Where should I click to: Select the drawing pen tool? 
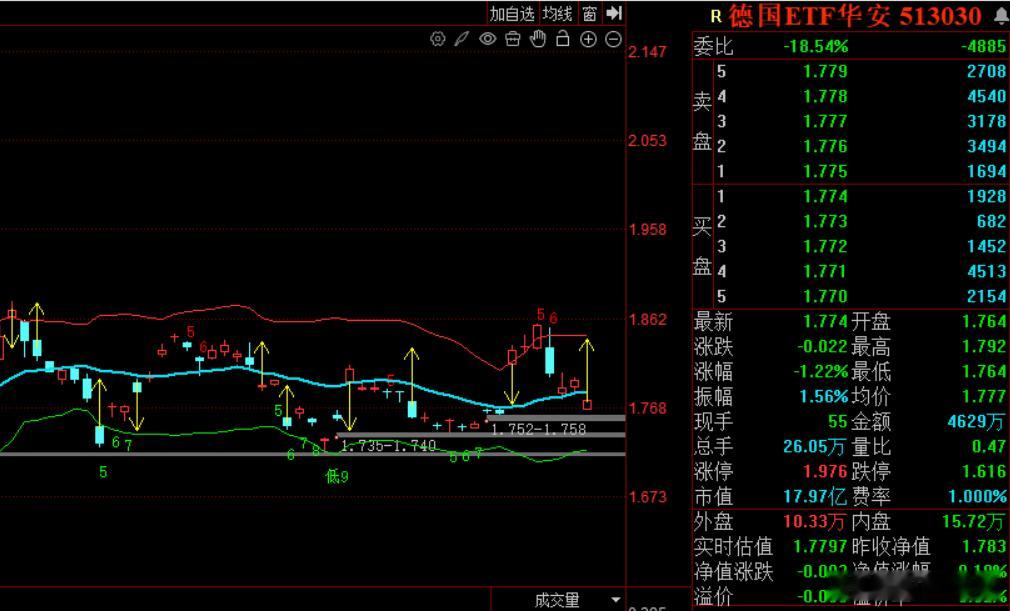click(x=462, y=39)
